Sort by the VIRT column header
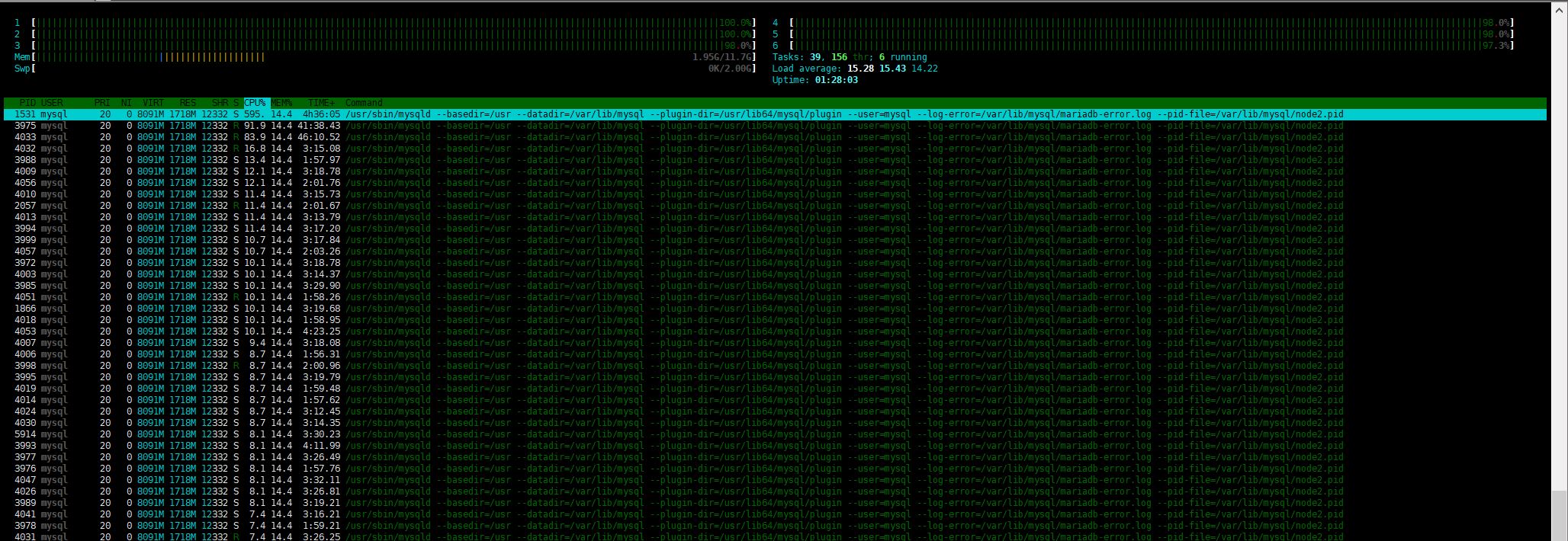The height and width of the screenshot is (541, 1568). coord(153,103)
